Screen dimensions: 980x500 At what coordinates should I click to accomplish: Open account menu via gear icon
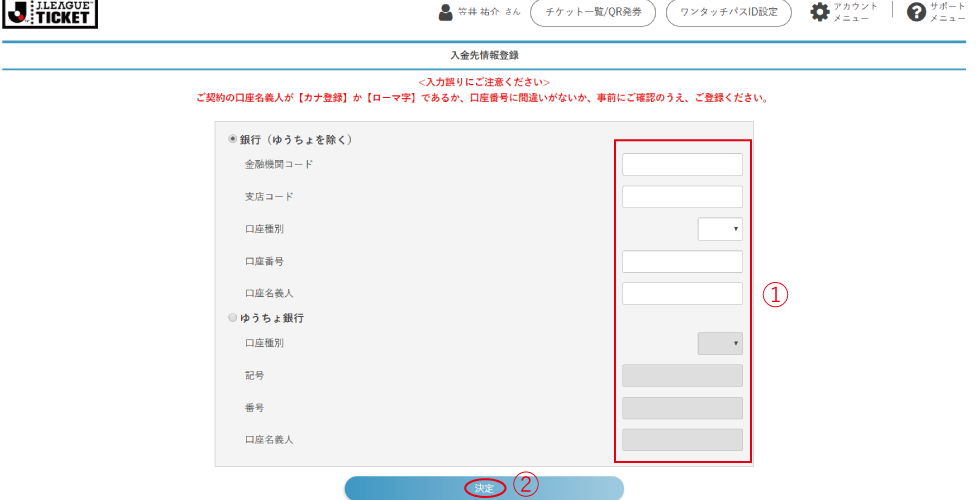[x=820, y=12]
